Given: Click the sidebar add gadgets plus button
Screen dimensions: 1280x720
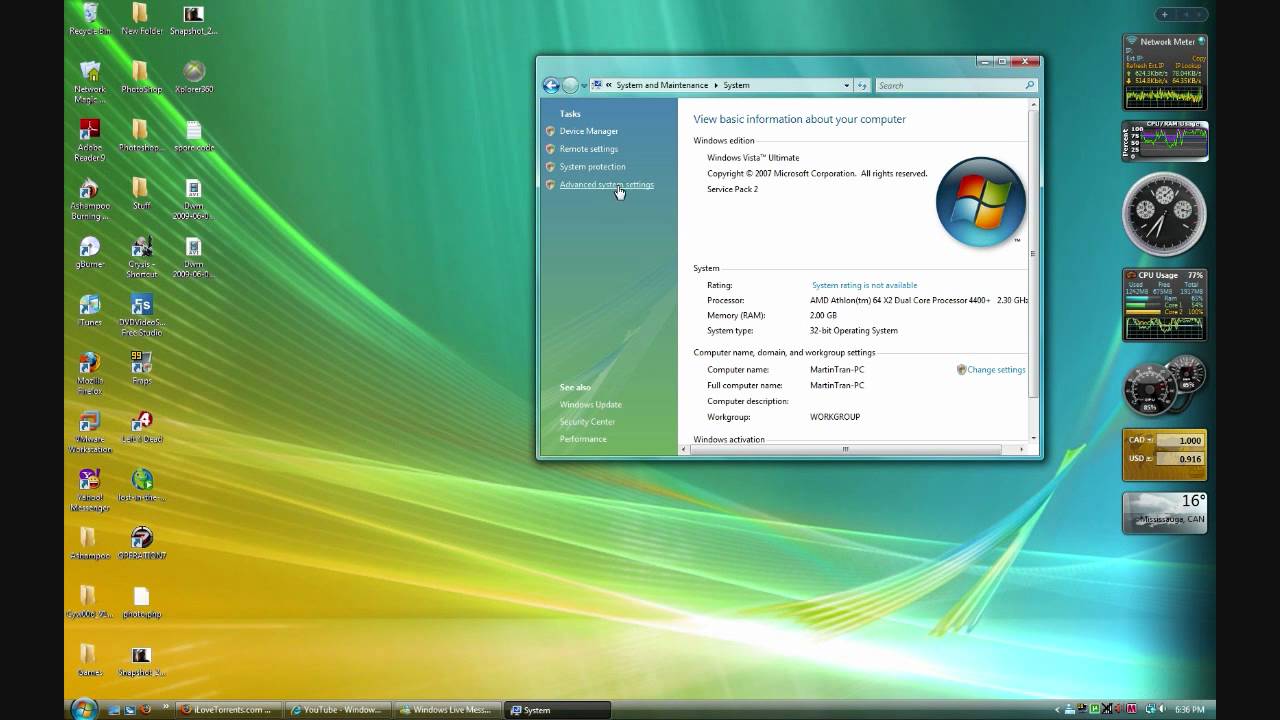Looking at the screenshot, I should 1165,15.
